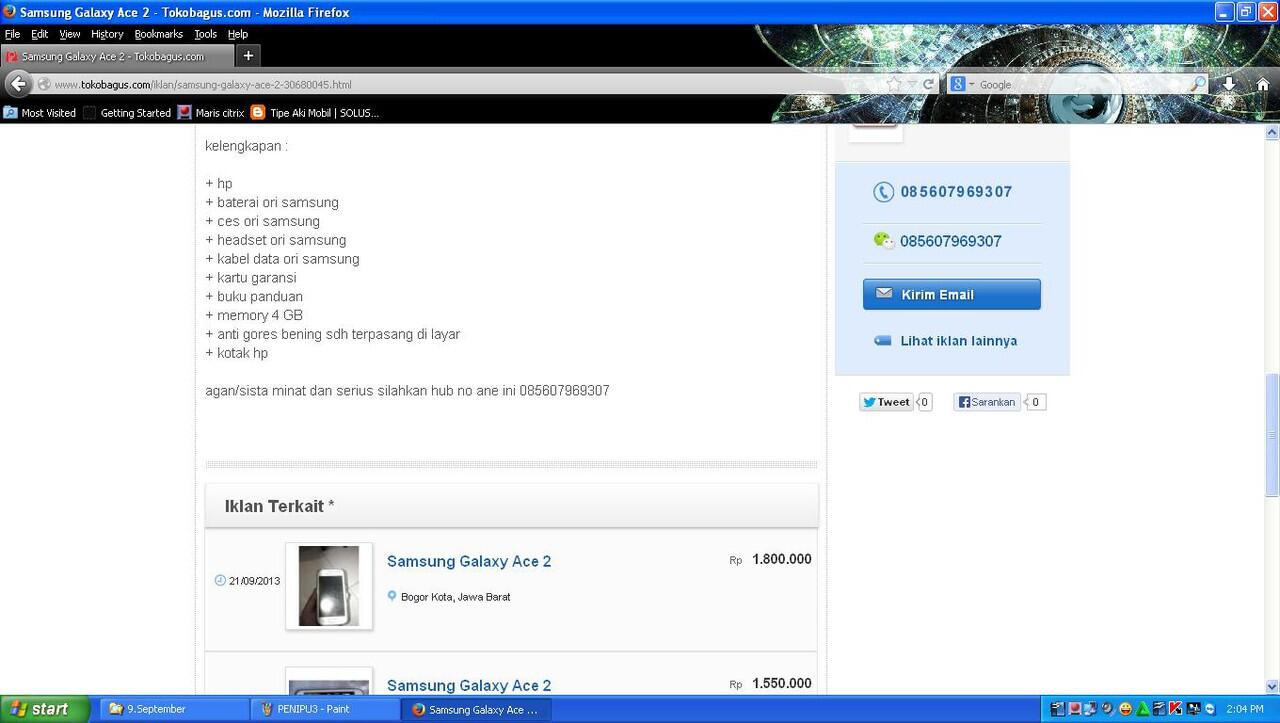
Task: Open the Bookmarks menu
Action: pyautogui.click(x=159, y=34)
